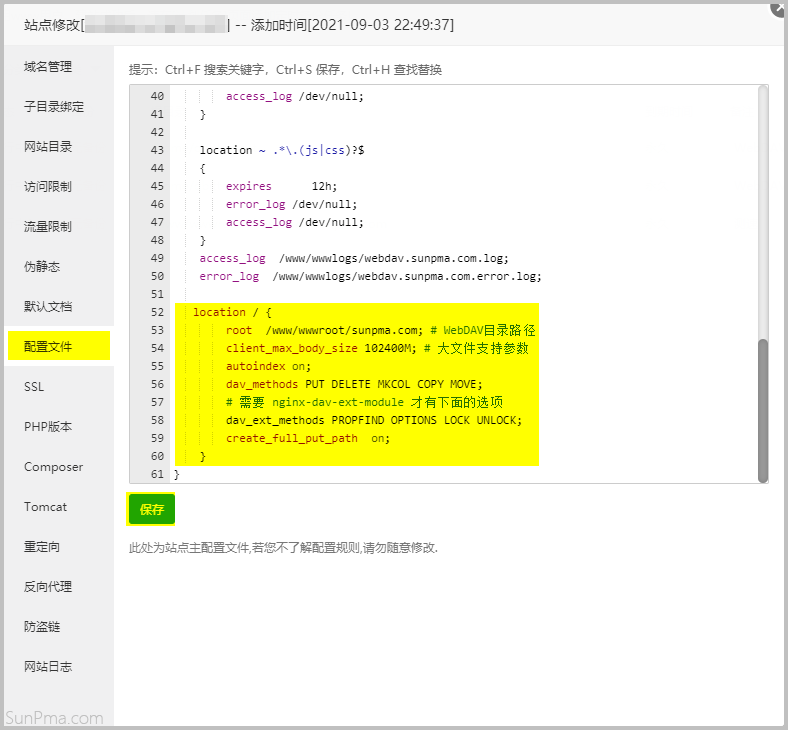Close the site edit dialog

click(x=779, y=8)
